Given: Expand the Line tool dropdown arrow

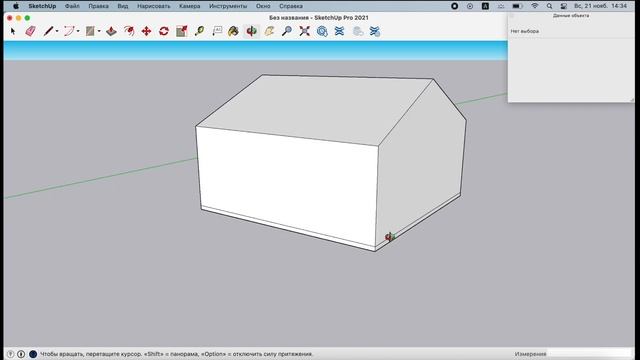Looking at the screenshot, I should tap(57, 31).
